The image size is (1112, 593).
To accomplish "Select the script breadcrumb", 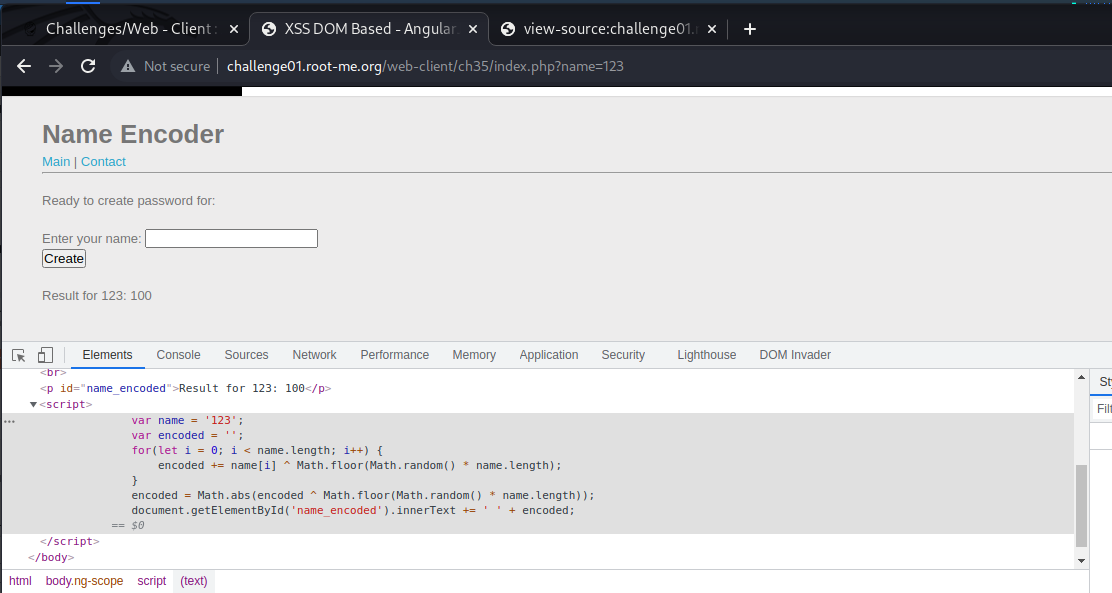I will pos(152,581).
